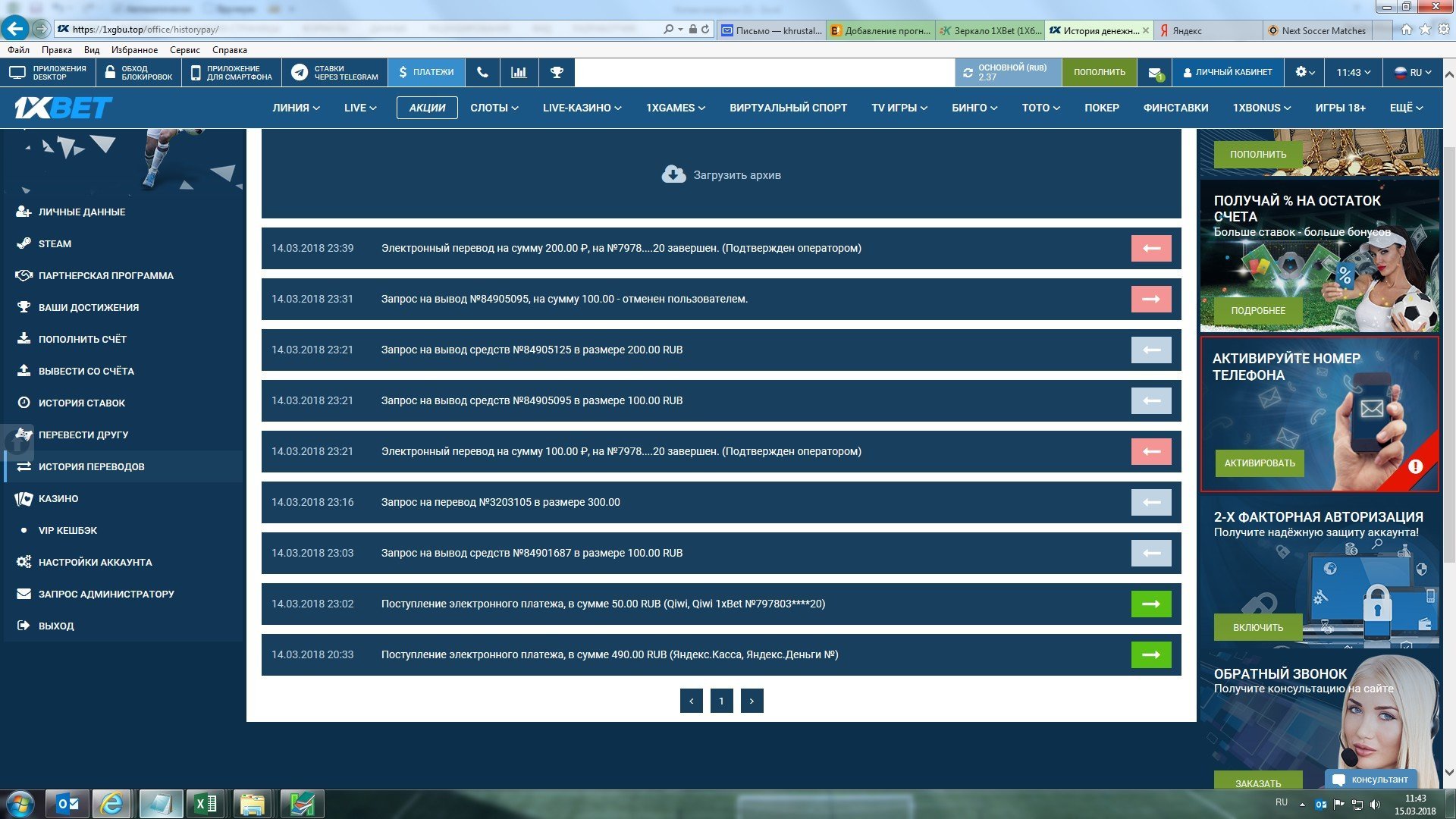
Task: Click the ПОПОЛНИТЬ button in header
Action: pos(1099,72)
